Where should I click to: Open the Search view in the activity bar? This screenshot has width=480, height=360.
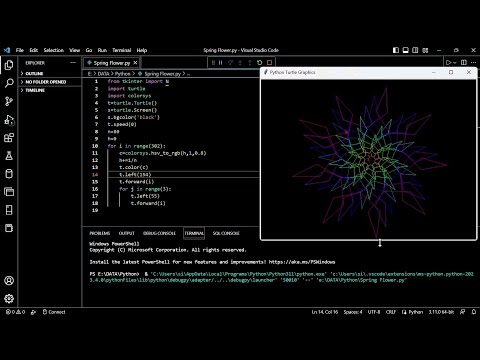pyautogui.click(x=9, y=83)
